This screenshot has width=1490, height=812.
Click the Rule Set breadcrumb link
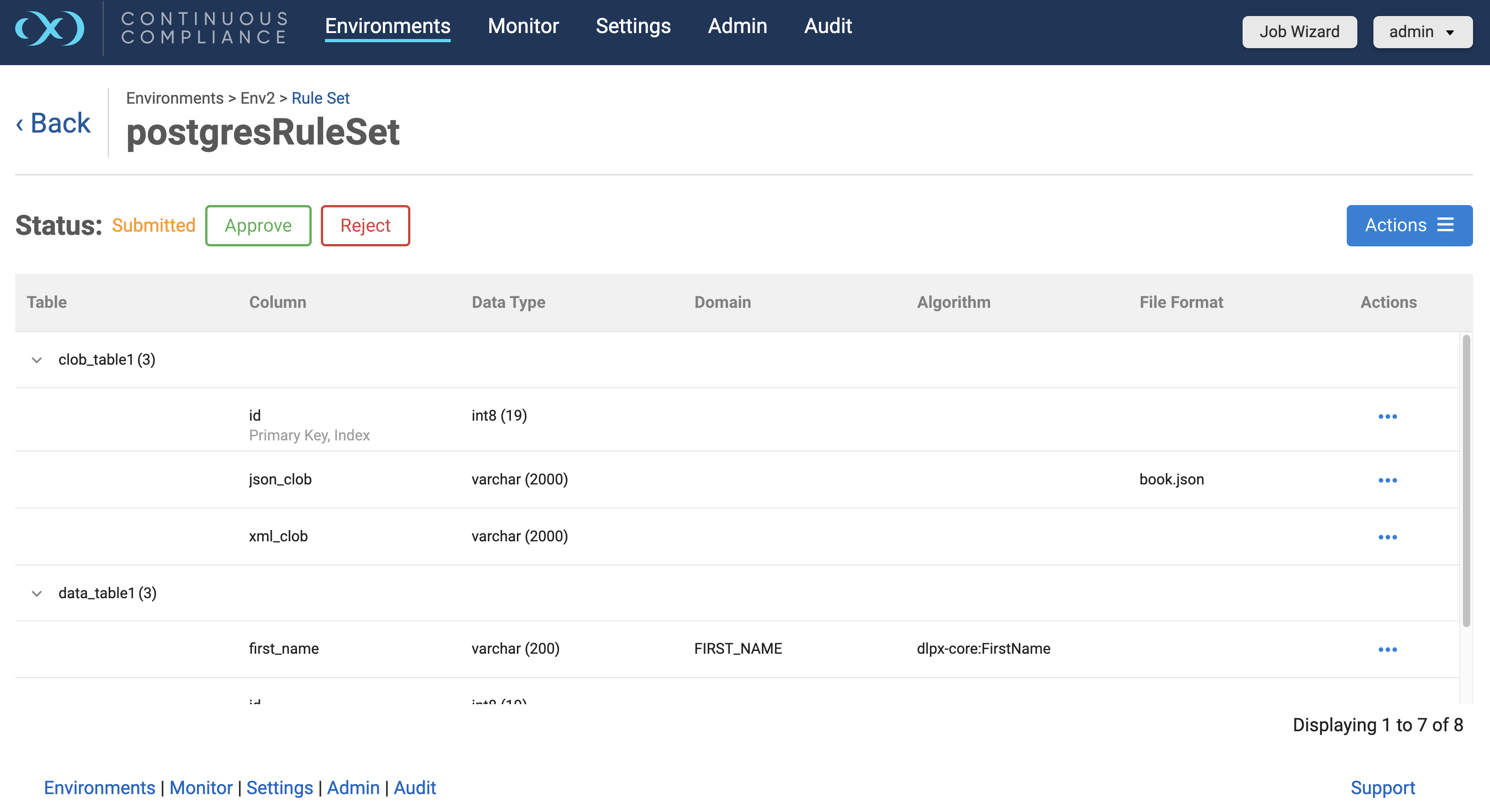point(320,98)
